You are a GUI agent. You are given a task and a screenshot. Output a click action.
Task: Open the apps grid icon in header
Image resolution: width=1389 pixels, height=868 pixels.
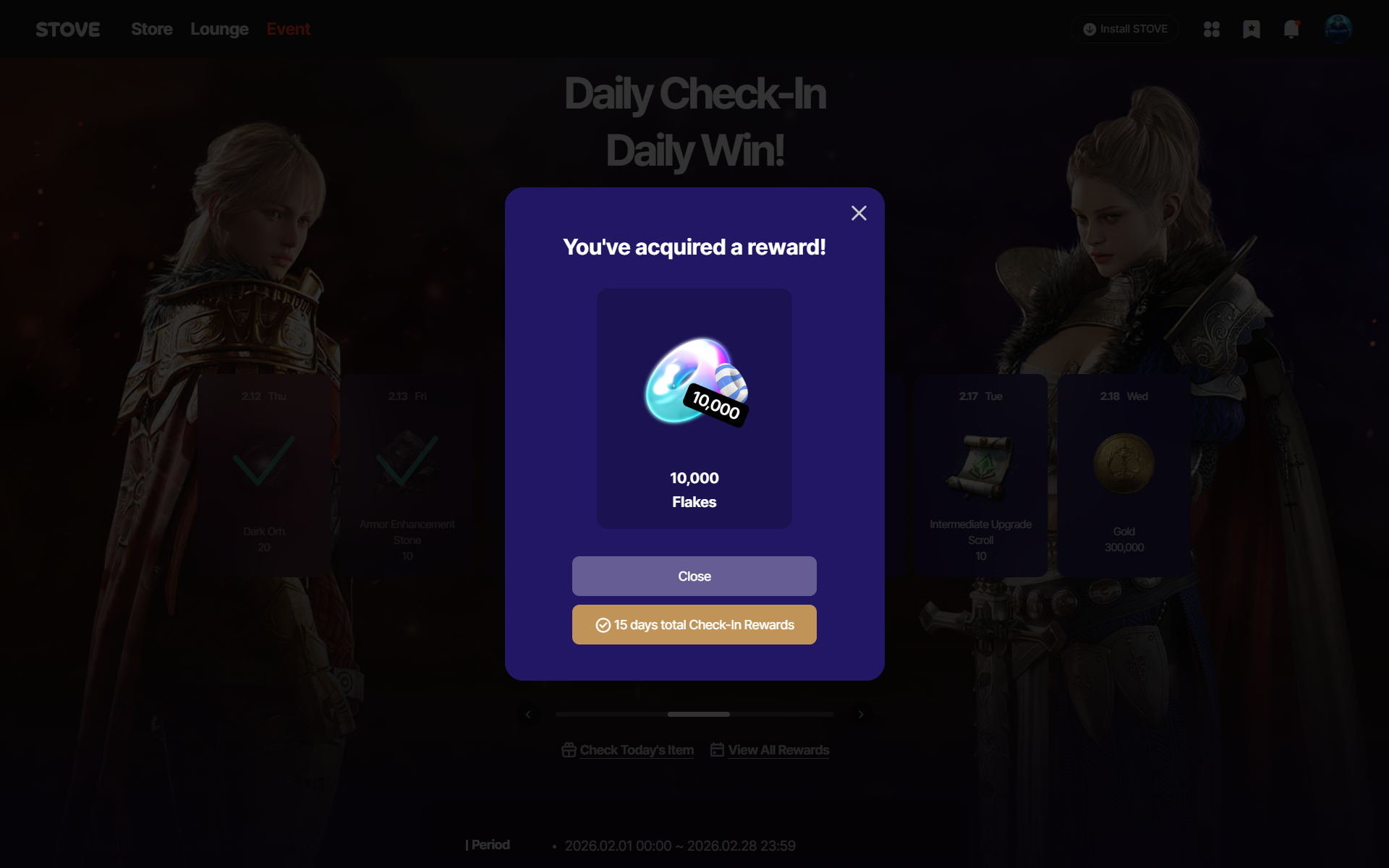[x=1212, y=29]
